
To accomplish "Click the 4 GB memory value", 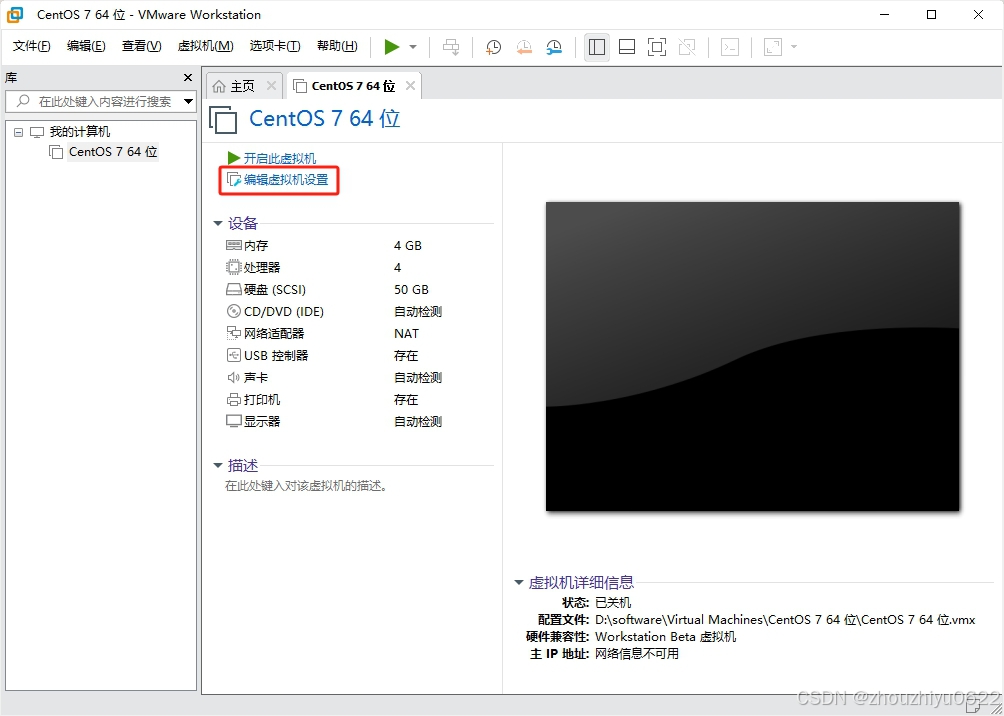I will tap(408, 246).
